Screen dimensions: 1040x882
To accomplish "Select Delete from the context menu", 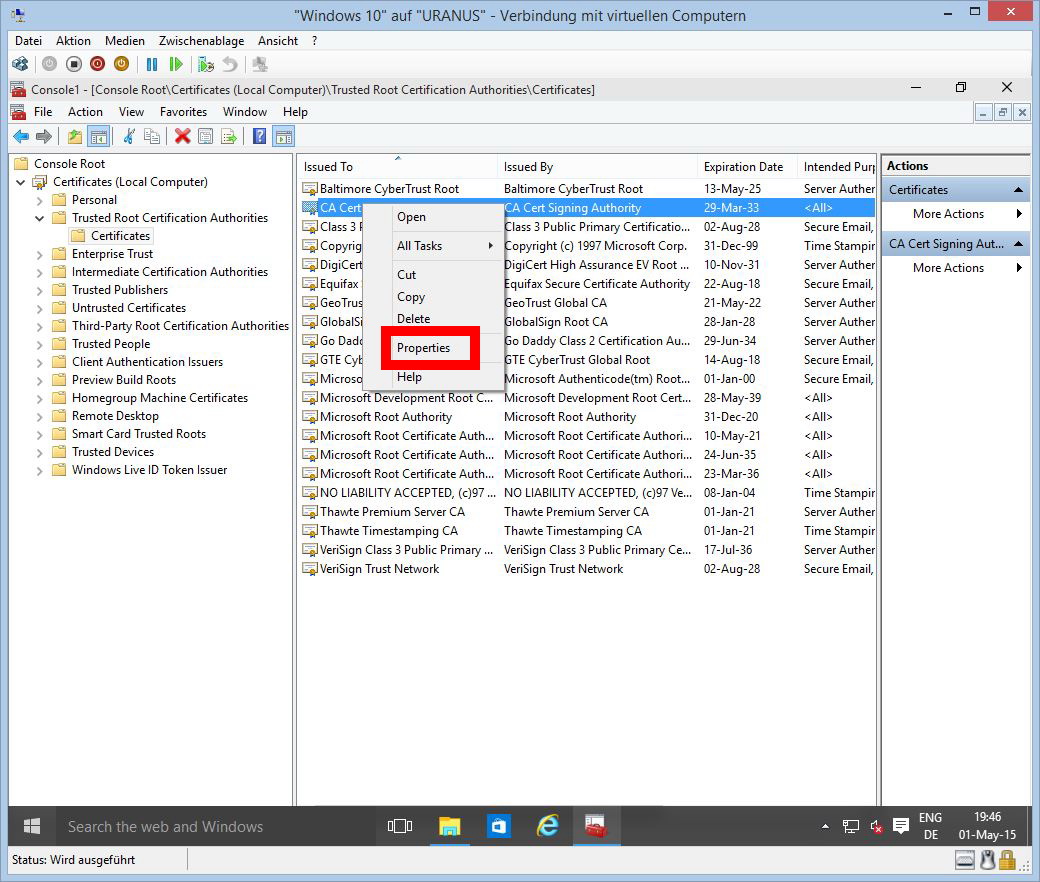I will [x=413, y=319].
